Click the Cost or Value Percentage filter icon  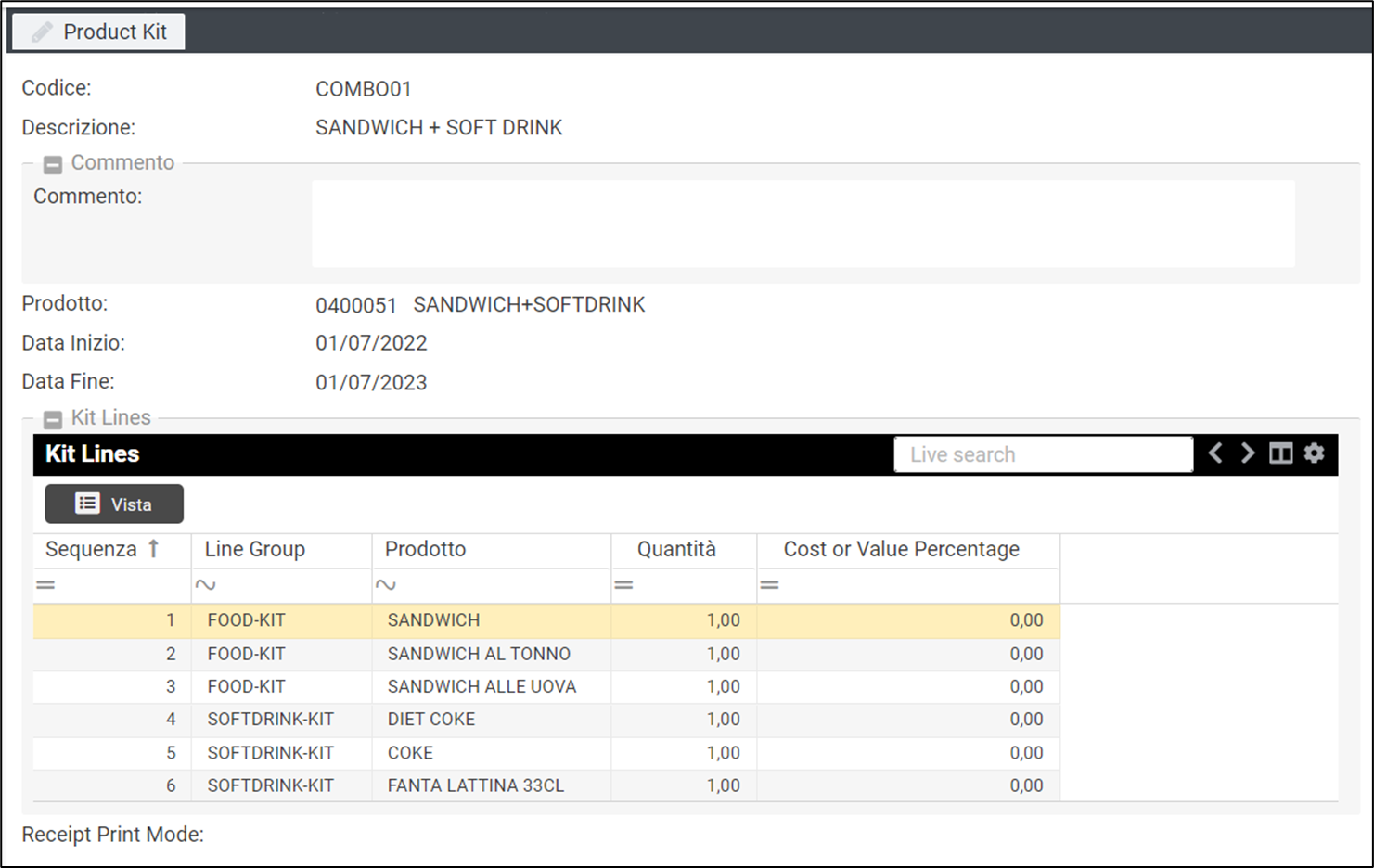pyautogui.click(x=769, y=585)
